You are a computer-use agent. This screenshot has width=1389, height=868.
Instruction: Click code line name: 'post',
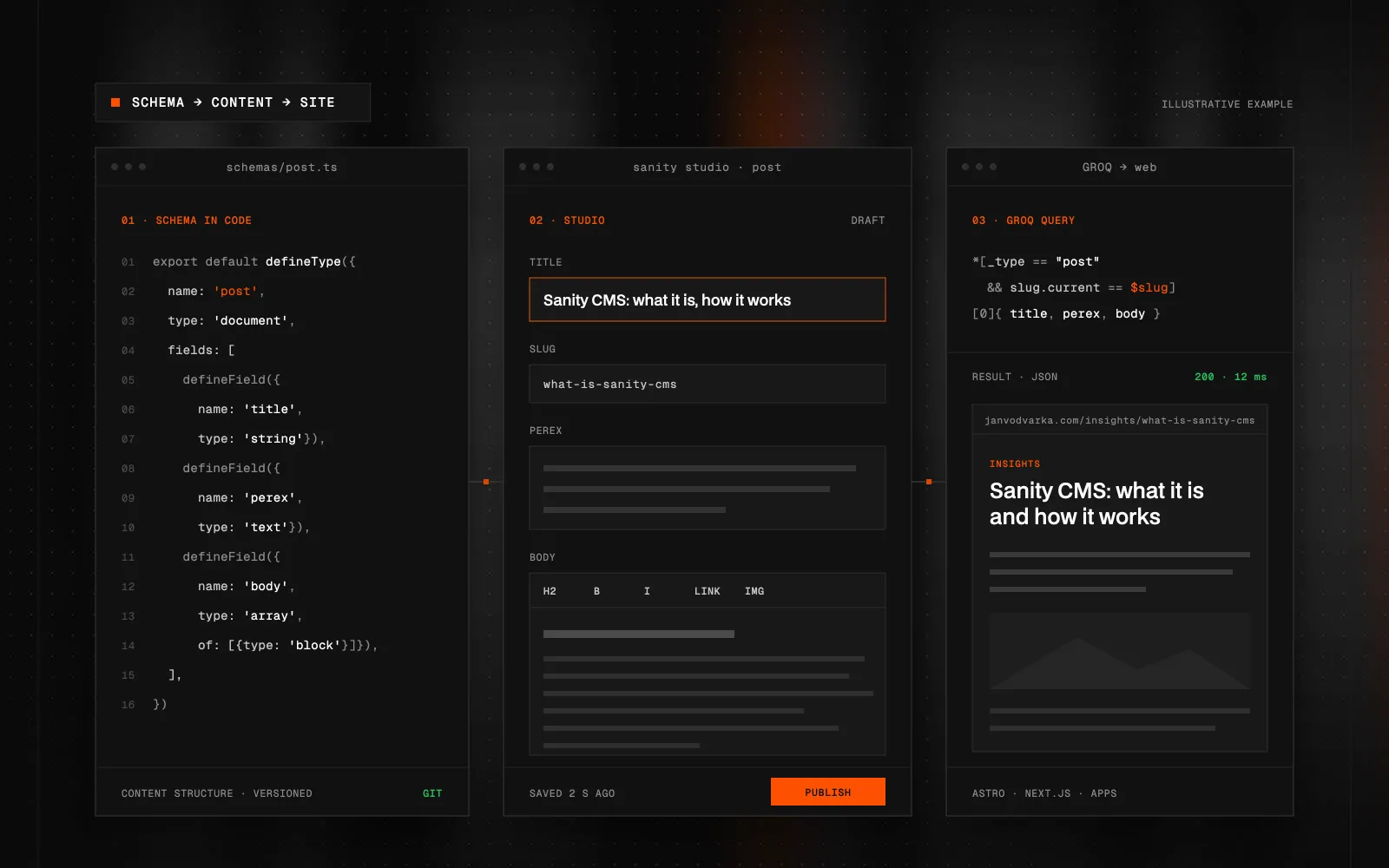[x=216, y=291]
